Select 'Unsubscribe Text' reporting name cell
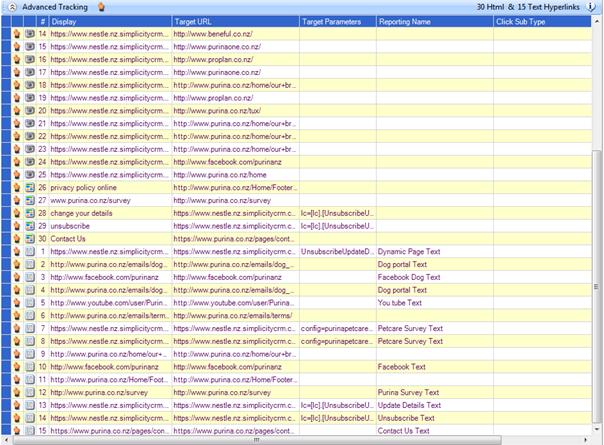Viewport: 604px width, 445px height. 435,418
